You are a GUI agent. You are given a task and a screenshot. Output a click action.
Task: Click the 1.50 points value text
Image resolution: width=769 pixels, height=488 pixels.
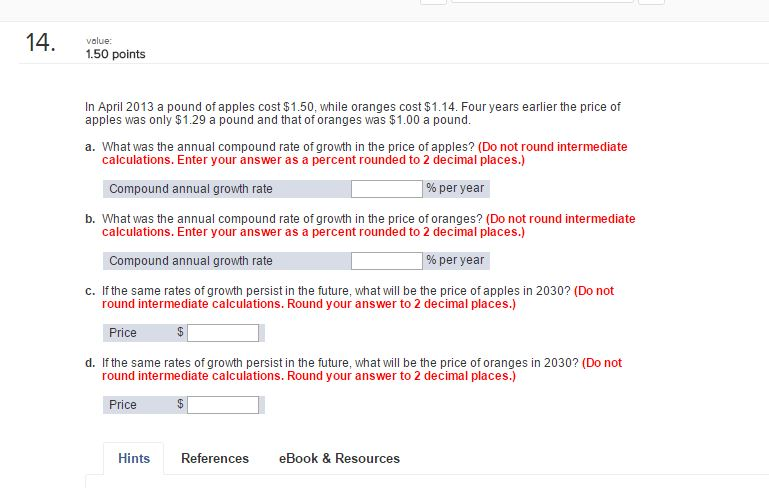coord(116,54)
